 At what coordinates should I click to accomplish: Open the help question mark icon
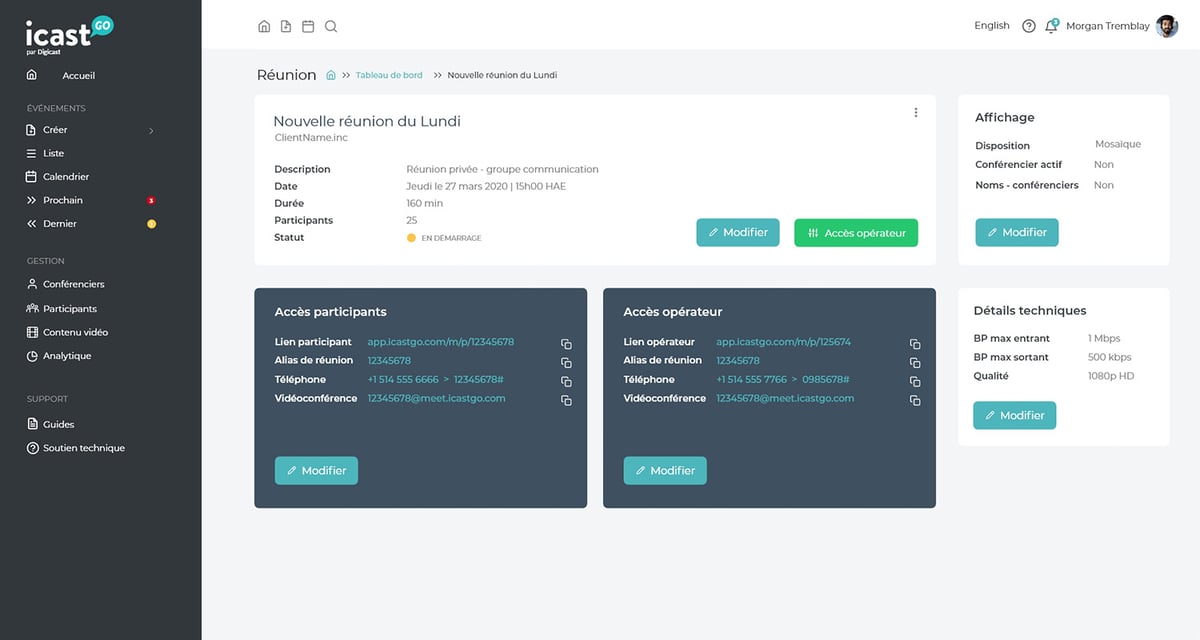coord(1029,26)
